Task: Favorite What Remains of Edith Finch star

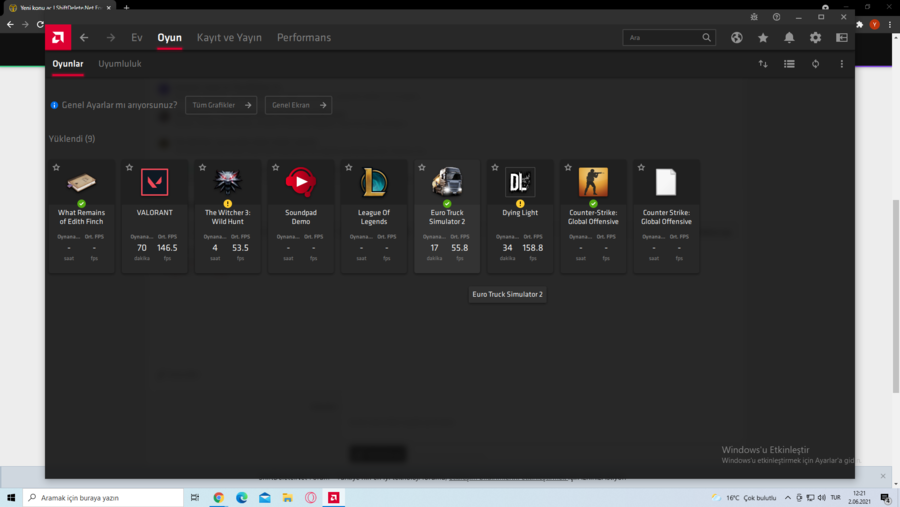Action: click(56, 167)
